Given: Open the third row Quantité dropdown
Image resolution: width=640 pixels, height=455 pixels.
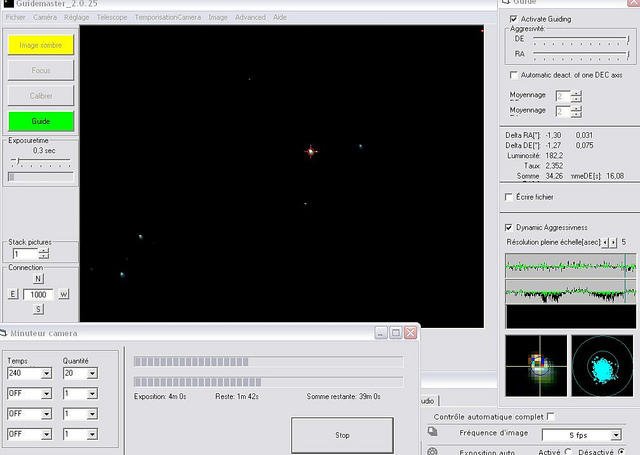Looking at the screenshot, I should click(x=92, y=414).
